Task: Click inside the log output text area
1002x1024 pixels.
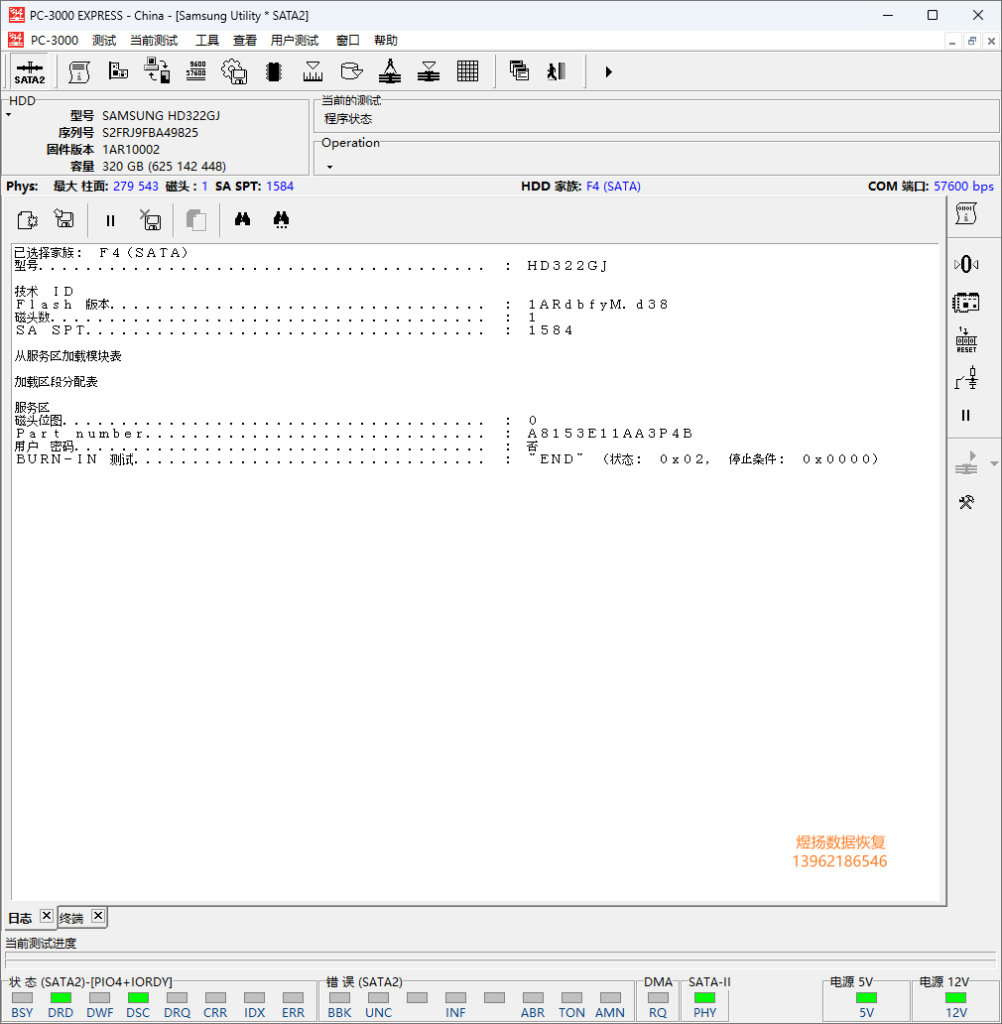Action: click(x=475, y=572)
